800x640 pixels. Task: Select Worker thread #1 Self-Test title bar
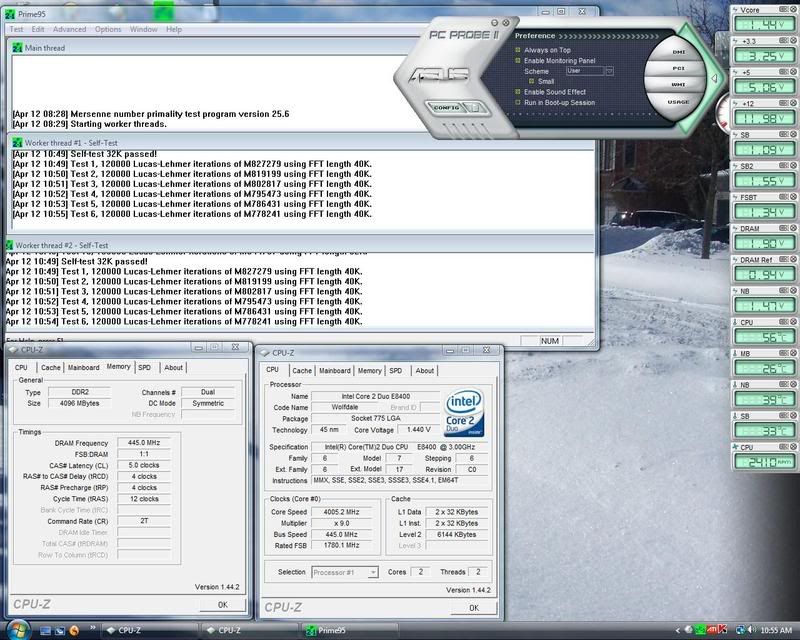tap(301, 143)
